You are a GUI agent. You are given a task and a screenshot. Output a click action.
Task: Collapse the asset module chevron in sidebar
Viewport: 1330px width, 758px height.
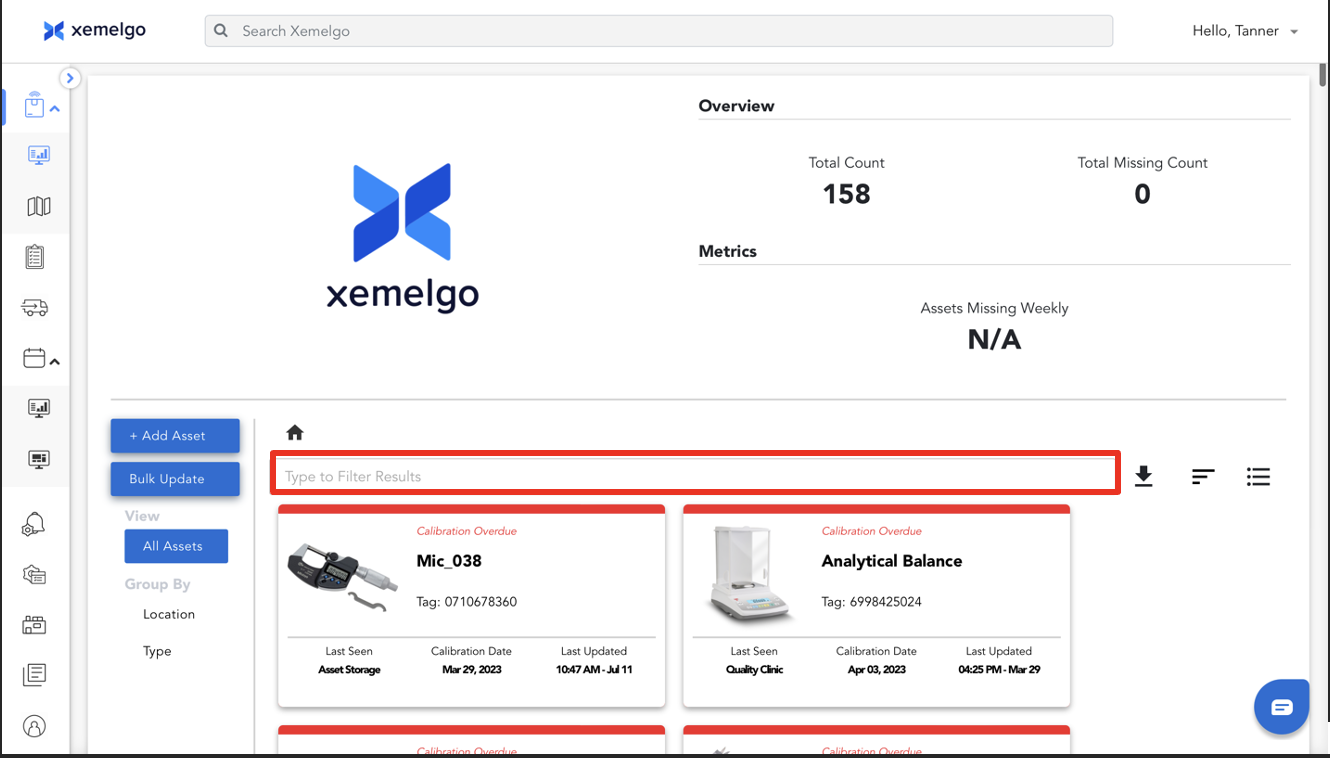pos(55,109)
